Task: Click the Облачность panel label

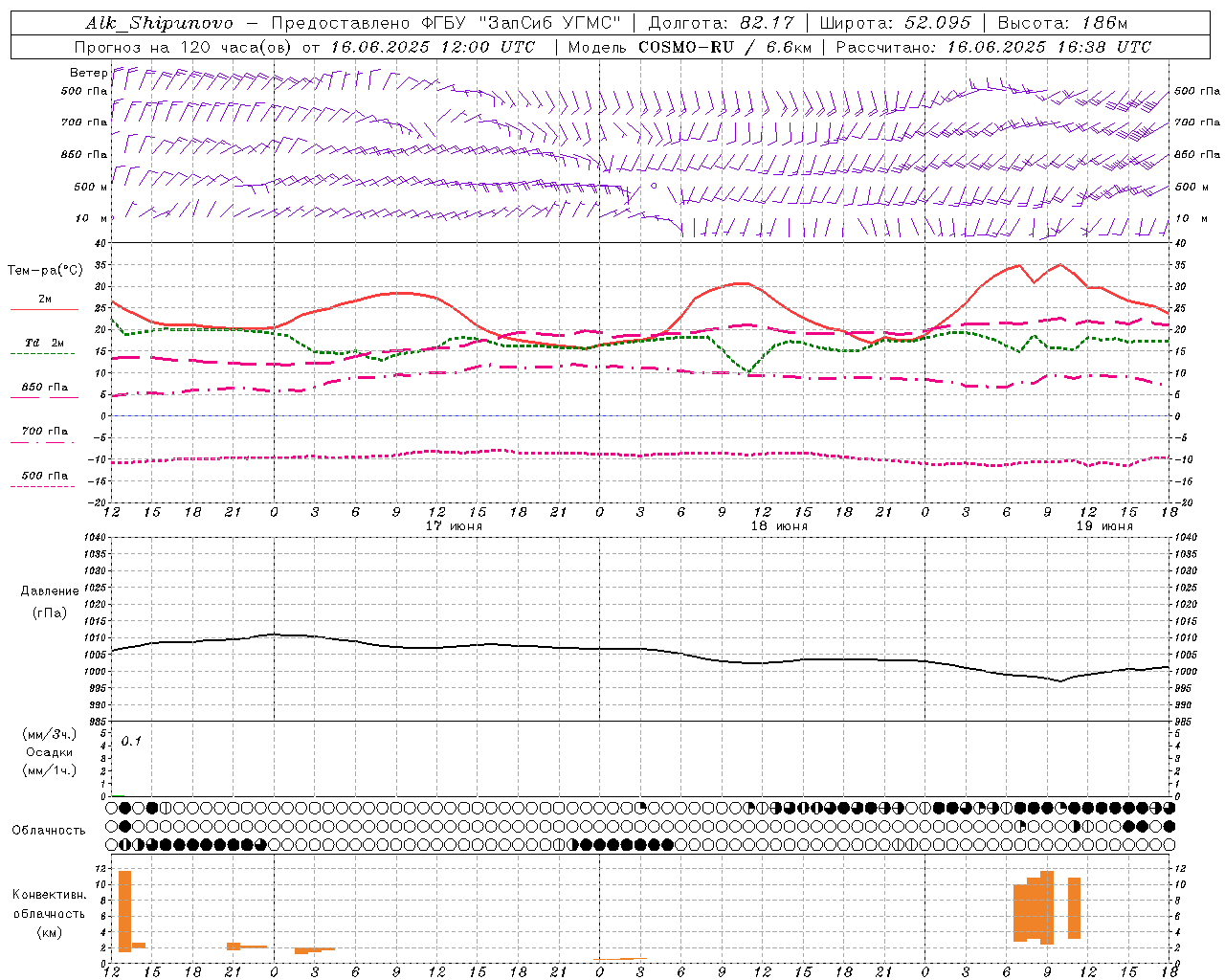Action: (x=49, y=831)
